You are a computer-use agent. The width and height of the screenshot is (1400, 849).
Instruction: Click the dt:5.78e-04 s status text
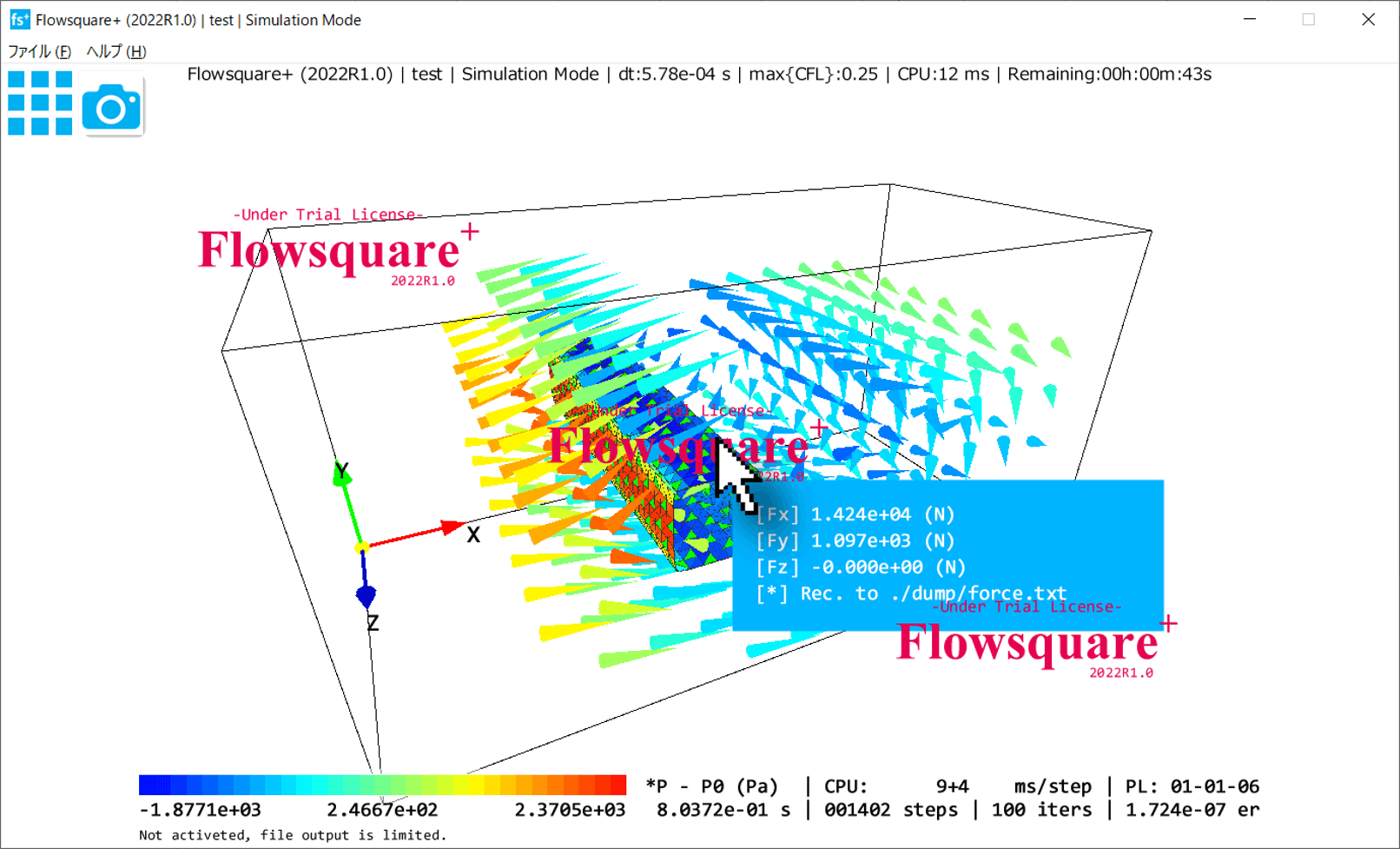click(x=674, y=75)
